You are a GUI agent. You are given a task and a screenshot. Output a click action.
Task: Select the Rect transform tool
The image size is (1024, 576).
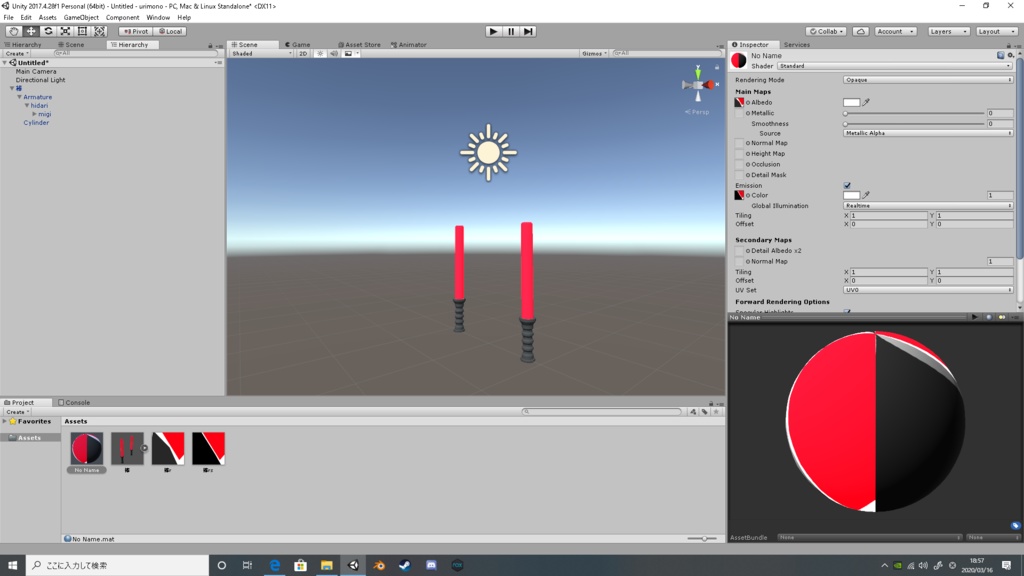coord(82,31)
